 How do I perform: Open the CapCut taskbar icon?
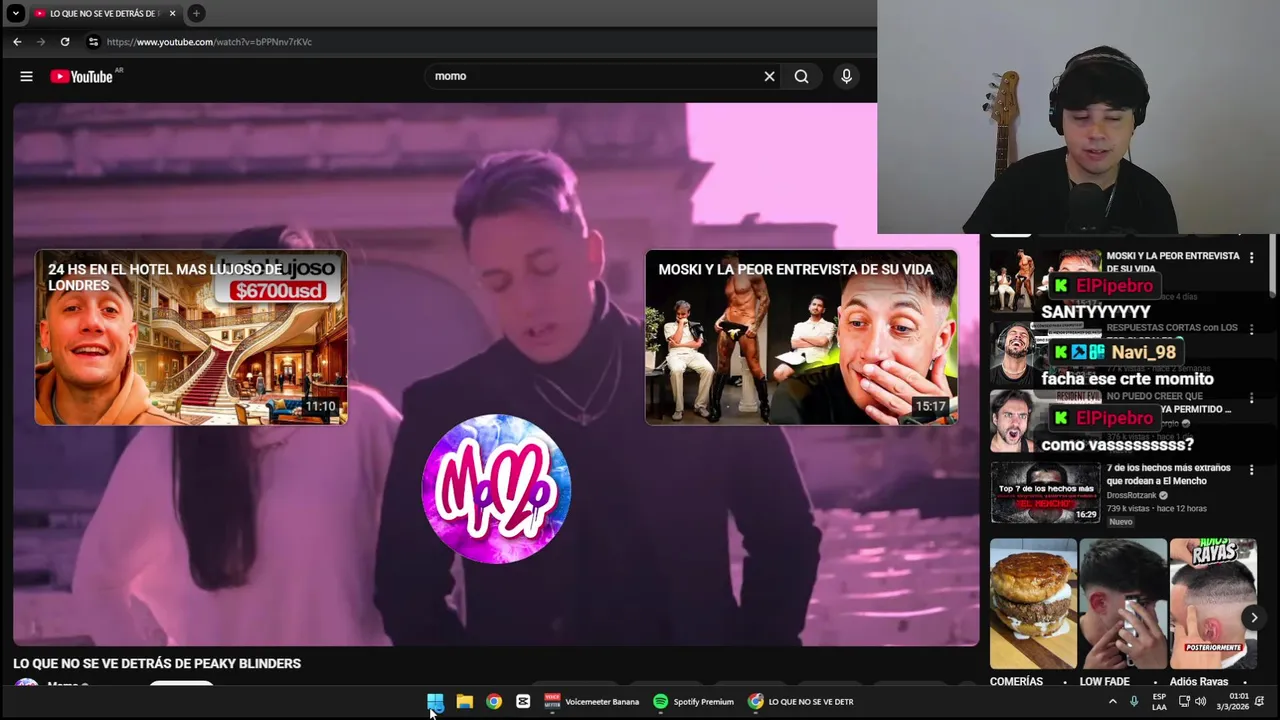tap(523, 701)
